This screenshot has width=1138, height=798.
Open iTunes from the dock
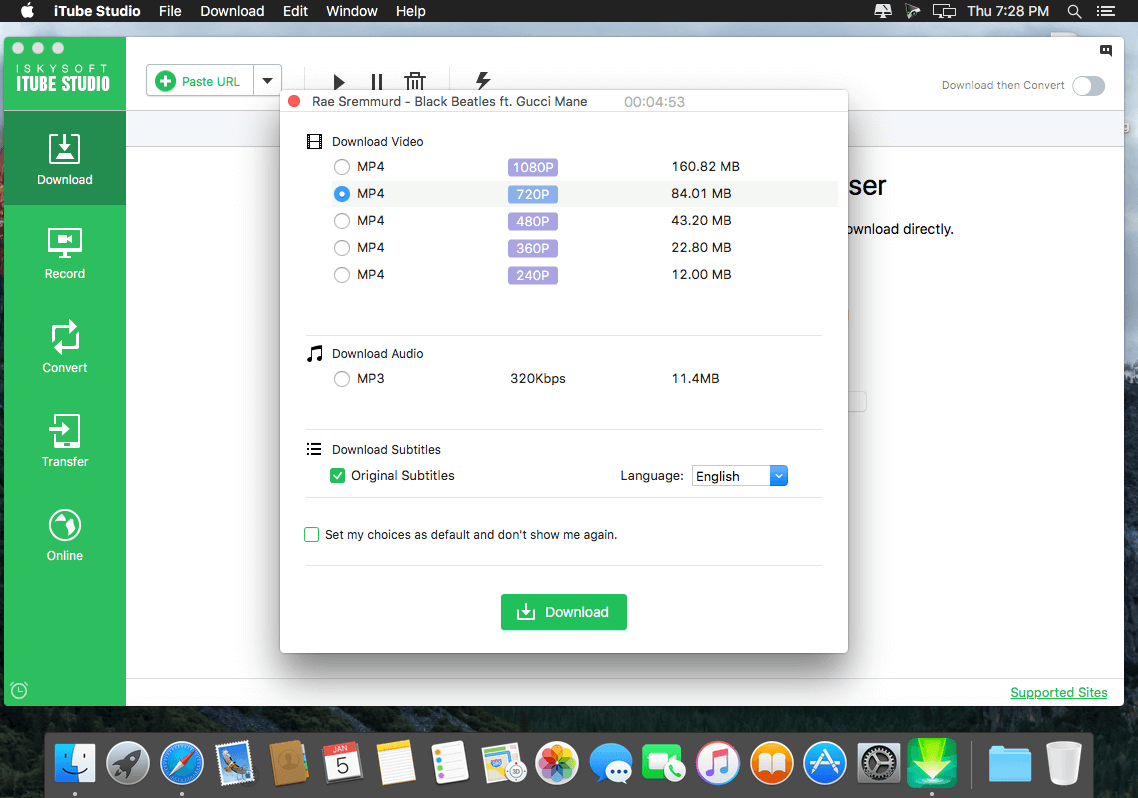[718, 763]
